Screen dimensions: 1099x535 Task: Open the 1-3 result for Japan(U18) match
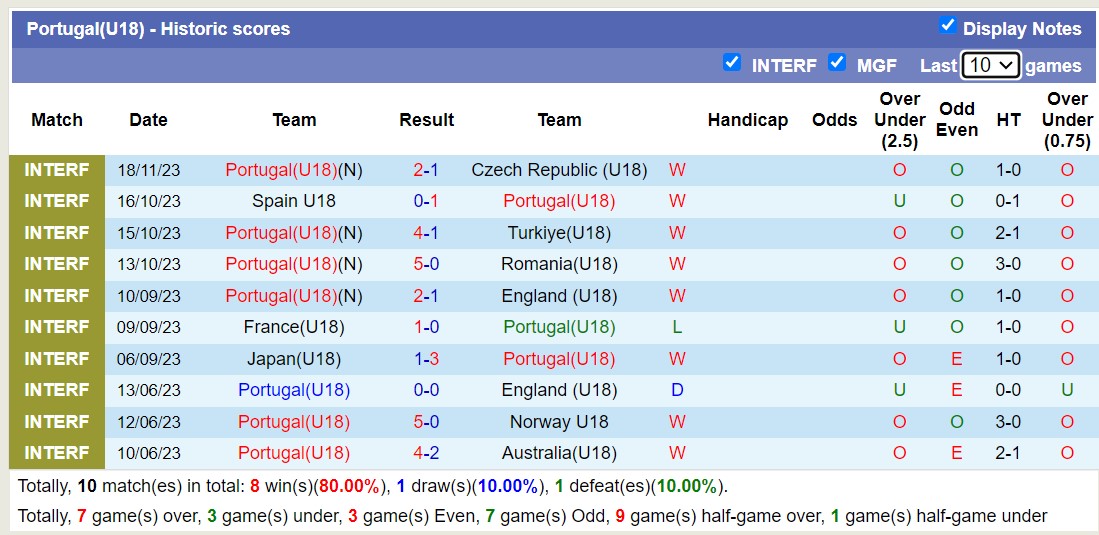(426, 359)
